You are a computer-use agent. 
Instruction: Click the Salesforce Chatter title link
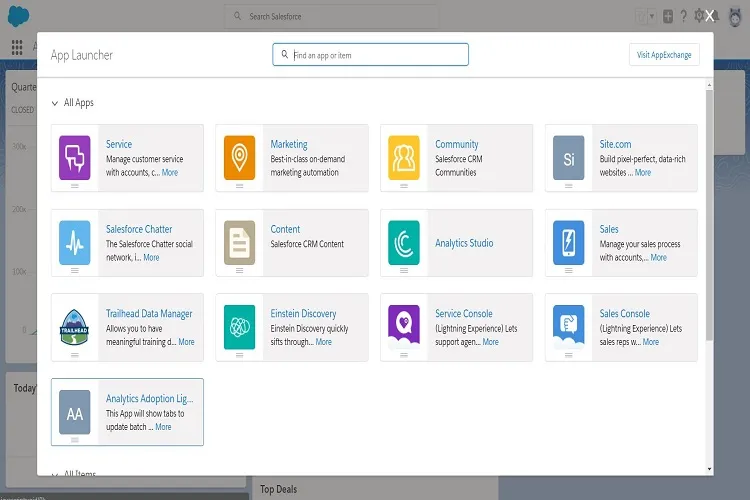(139, 229)
